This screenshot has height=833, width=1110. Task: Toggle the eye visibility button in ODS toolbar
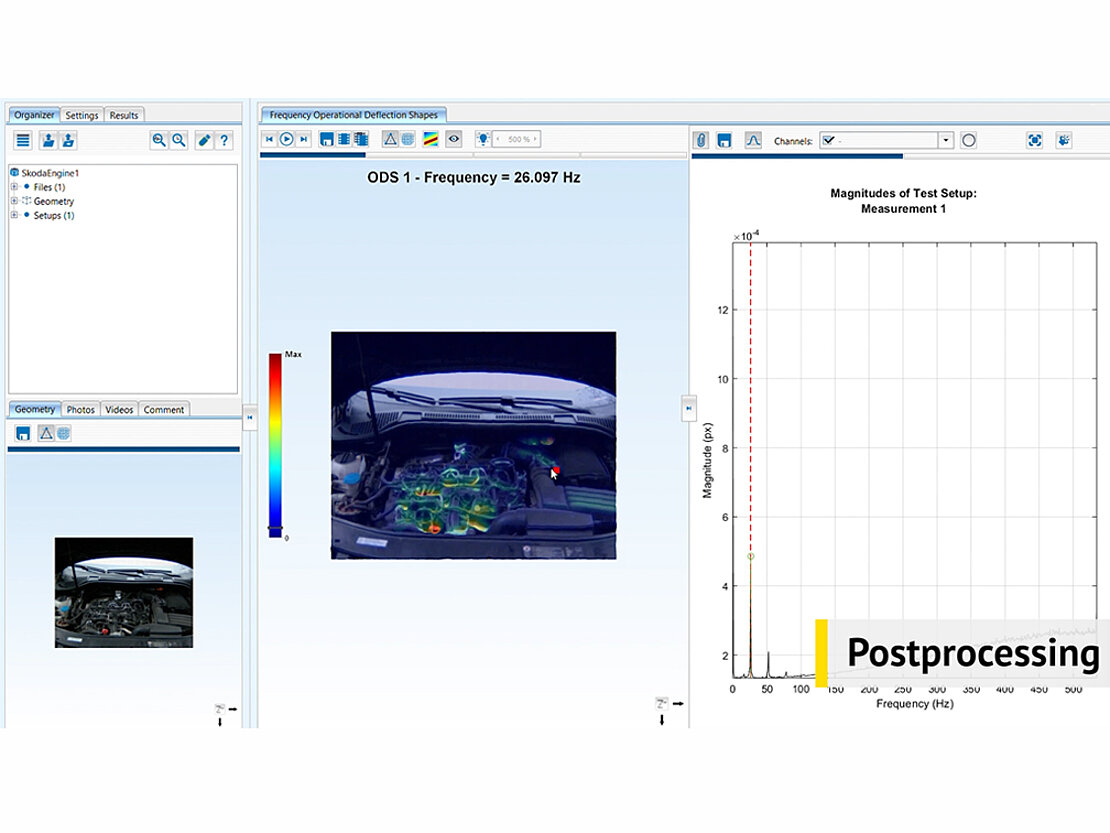coord(454,139)
